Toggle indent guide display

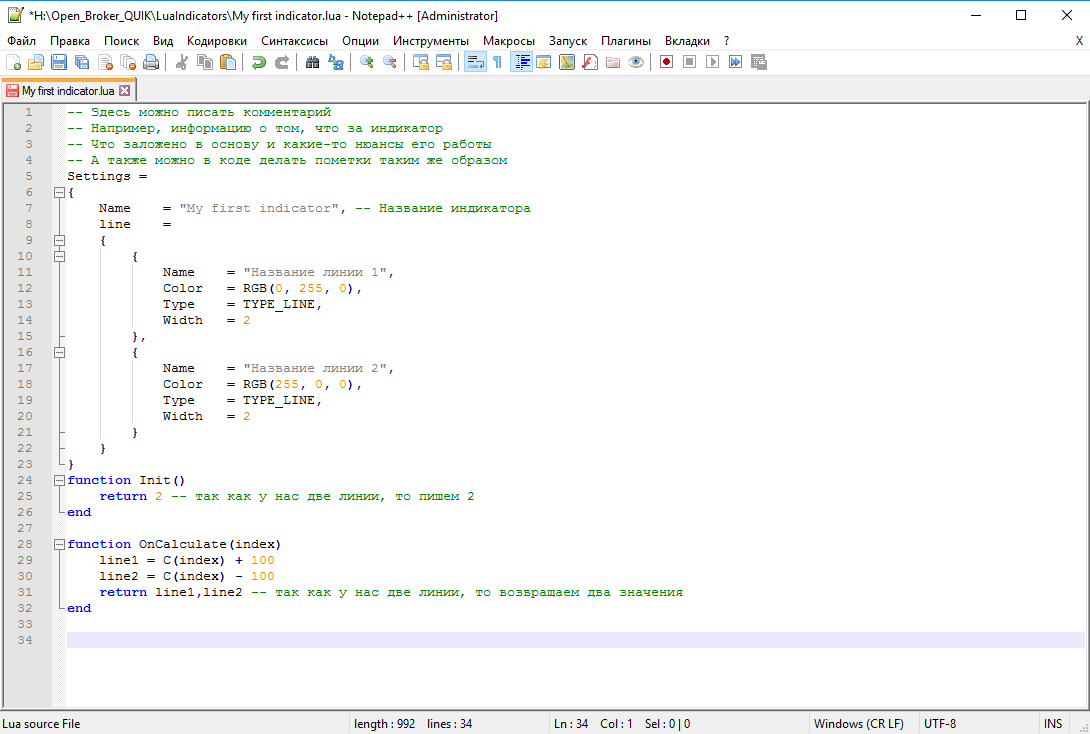[x=521, y=63]
